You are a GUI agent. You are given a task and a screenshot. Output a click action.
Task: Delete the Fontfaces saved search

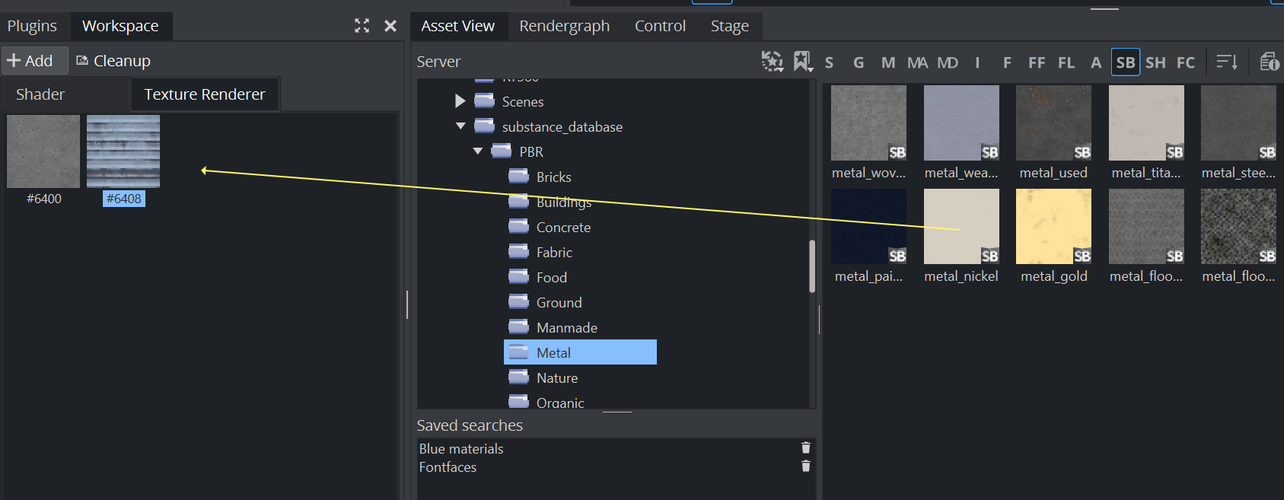[806, 467]
